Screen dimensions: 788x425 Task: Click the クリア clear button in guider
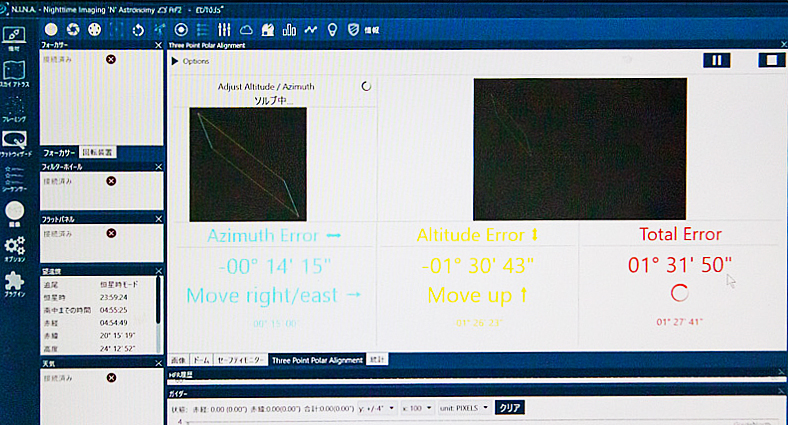(510, 408)
